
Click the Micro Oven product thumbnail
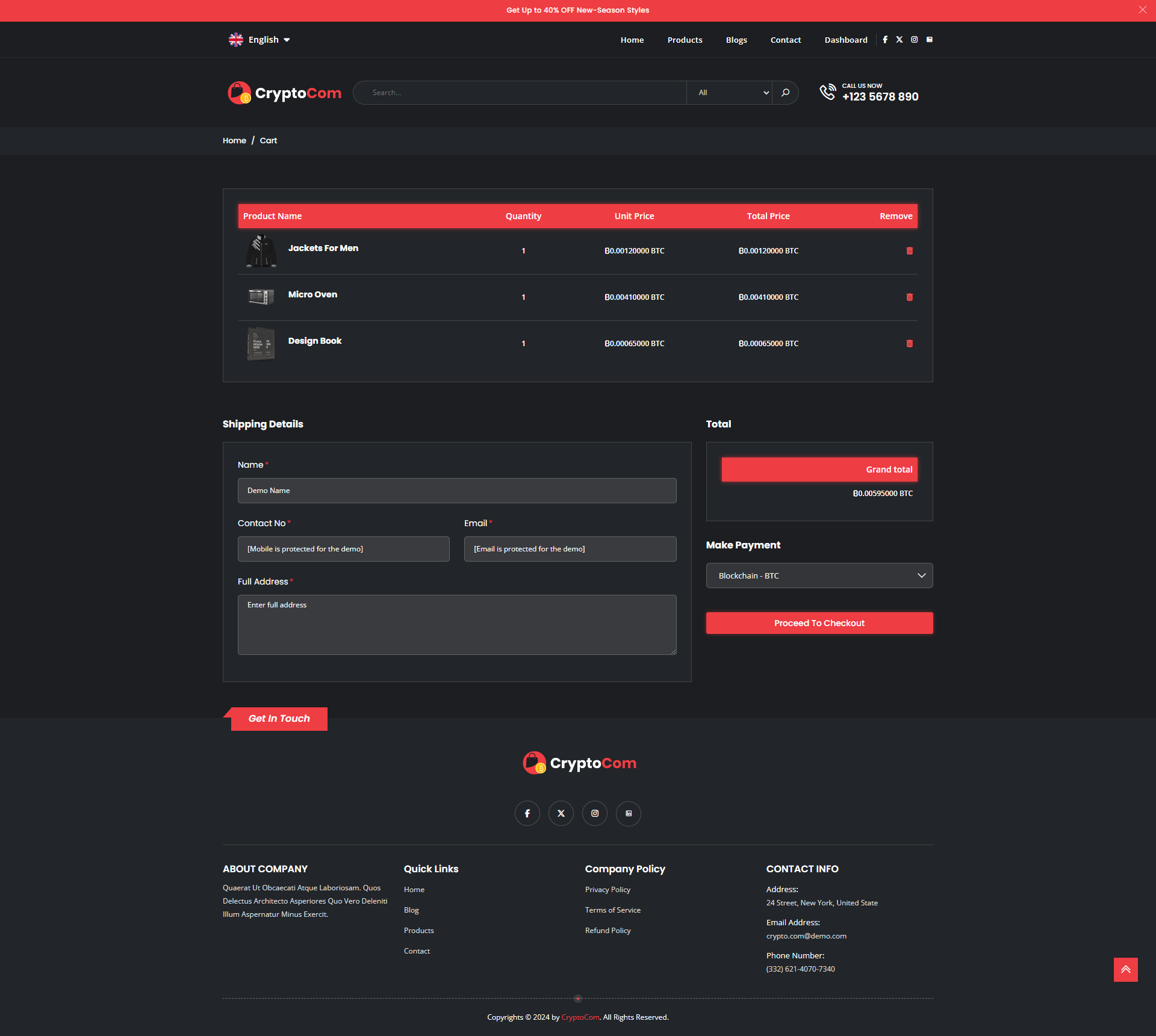(261, 297)
